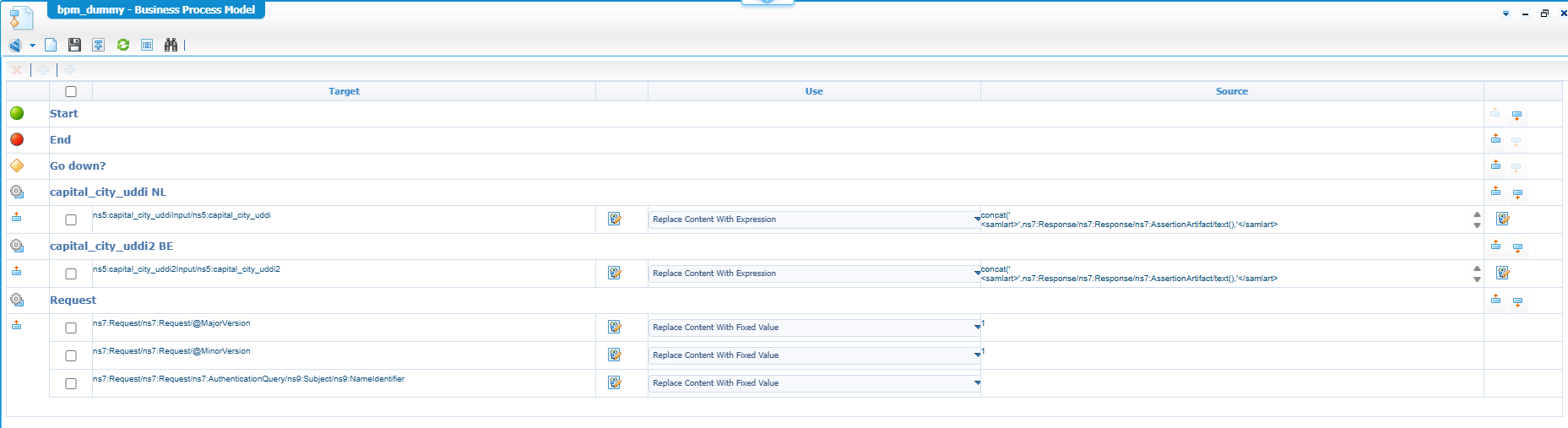Open the End activity link
The image size is (1568, 428).
click(60, 139)
